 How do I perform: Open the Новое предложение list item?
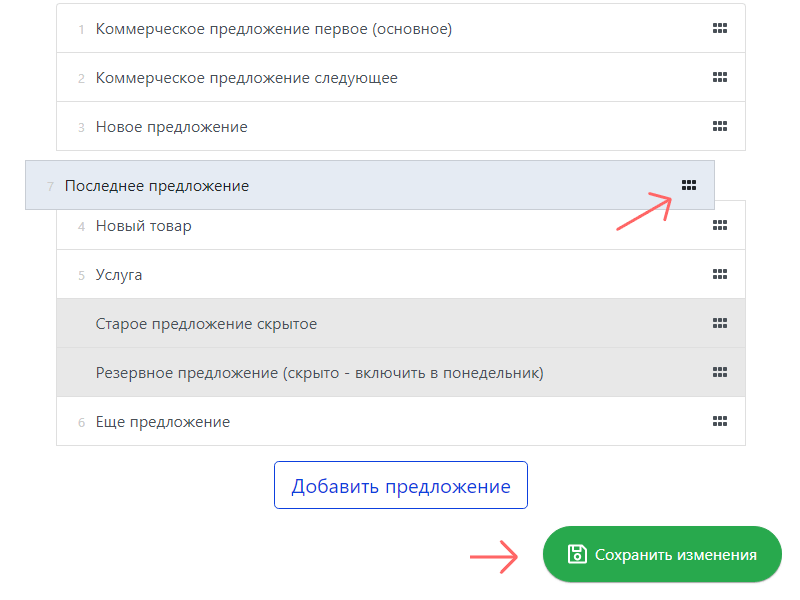(x=171, y=127)
